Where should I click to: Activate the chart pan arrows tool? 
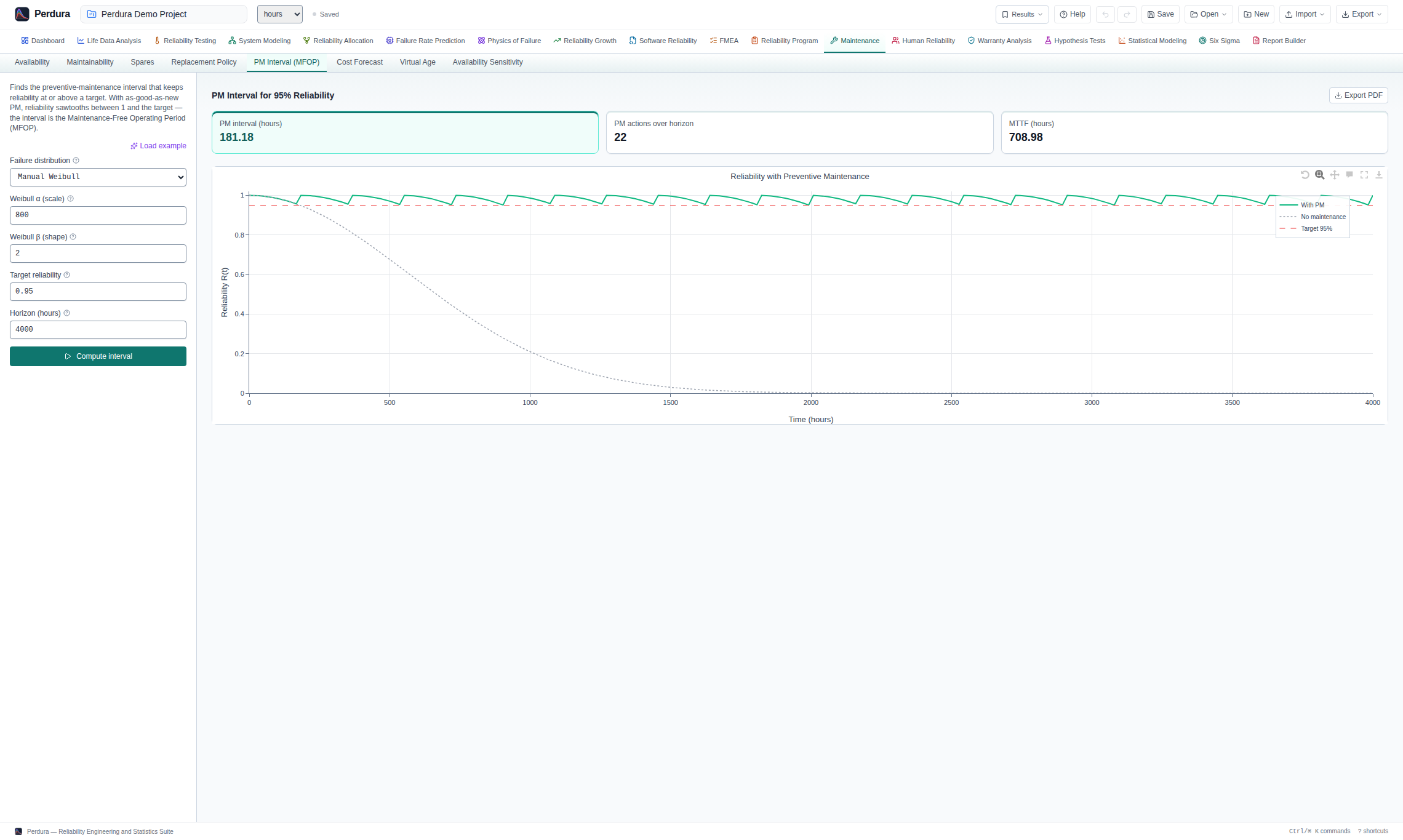pos(1334,175)
